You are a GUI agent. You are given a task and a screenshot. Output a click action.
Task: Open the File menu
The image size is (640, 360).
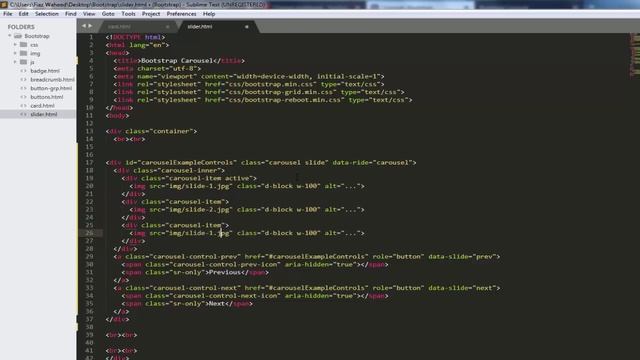pyautogui.click(x=8, y=14)
